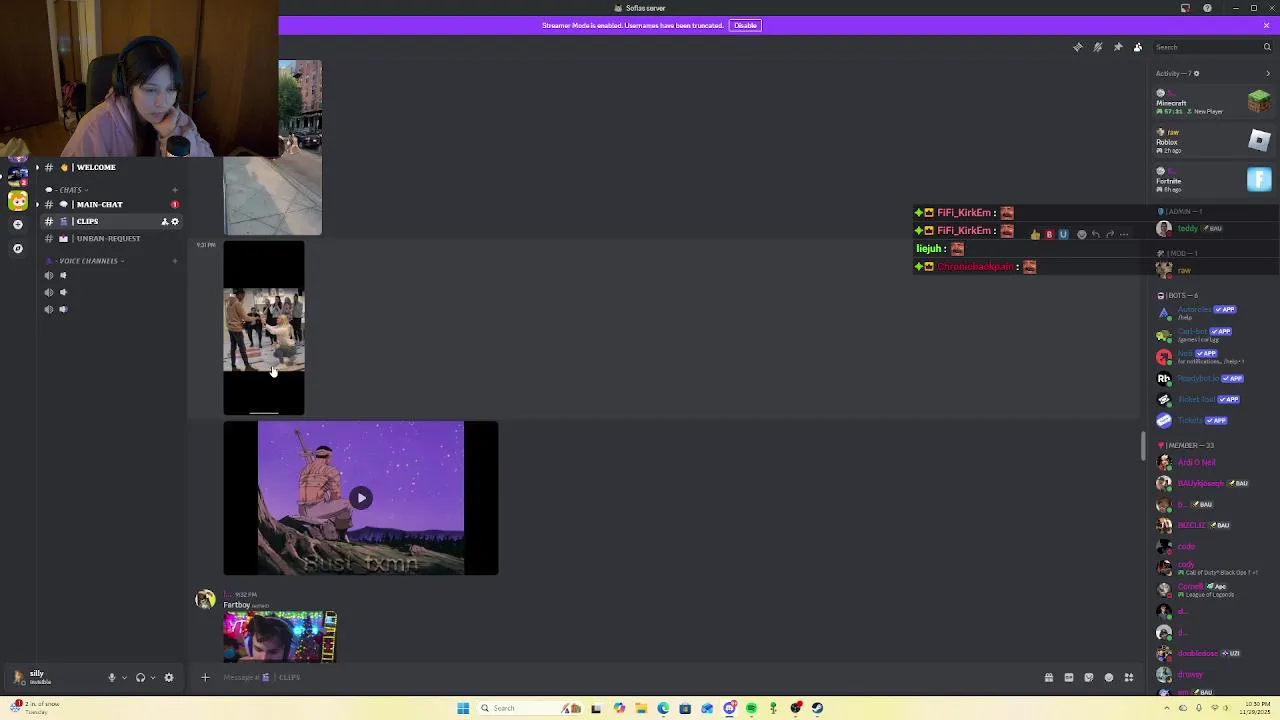
Task: Reply to the hovered message
Action: click(x=1096, y=235)
